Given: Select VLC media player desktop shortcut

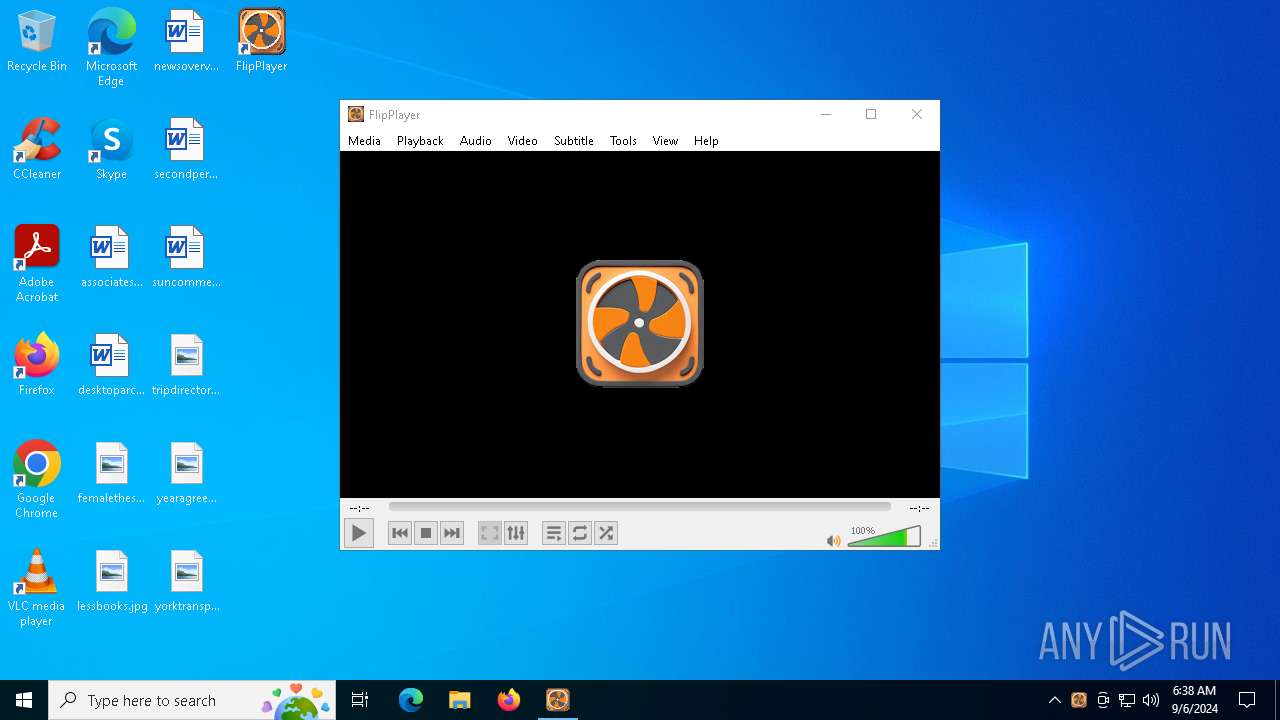Looking at the screenshot, I should pos(37,588).
